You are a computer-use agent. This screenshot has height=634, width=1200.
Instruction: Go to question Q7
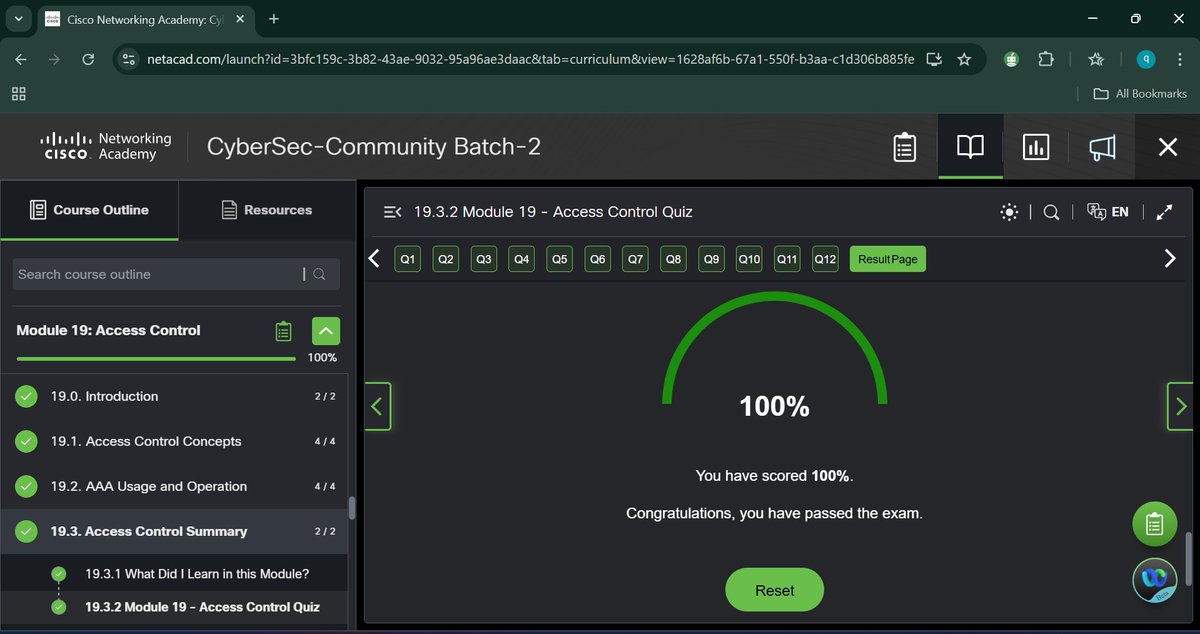point(636,259)
